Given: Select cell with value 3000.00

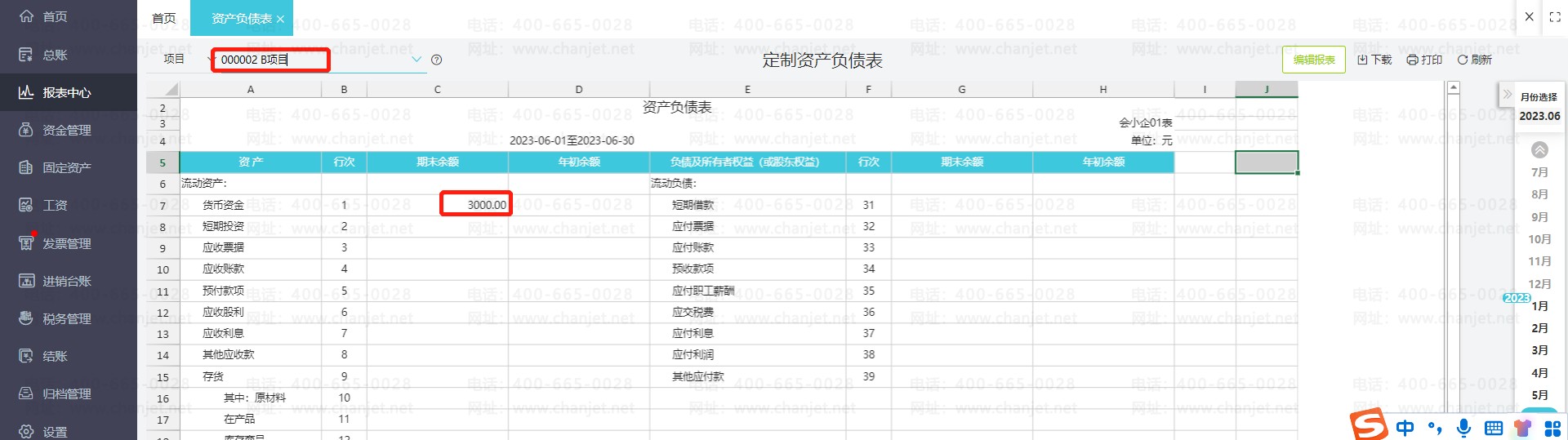Looking at the screenshot, I should (477, 204).
